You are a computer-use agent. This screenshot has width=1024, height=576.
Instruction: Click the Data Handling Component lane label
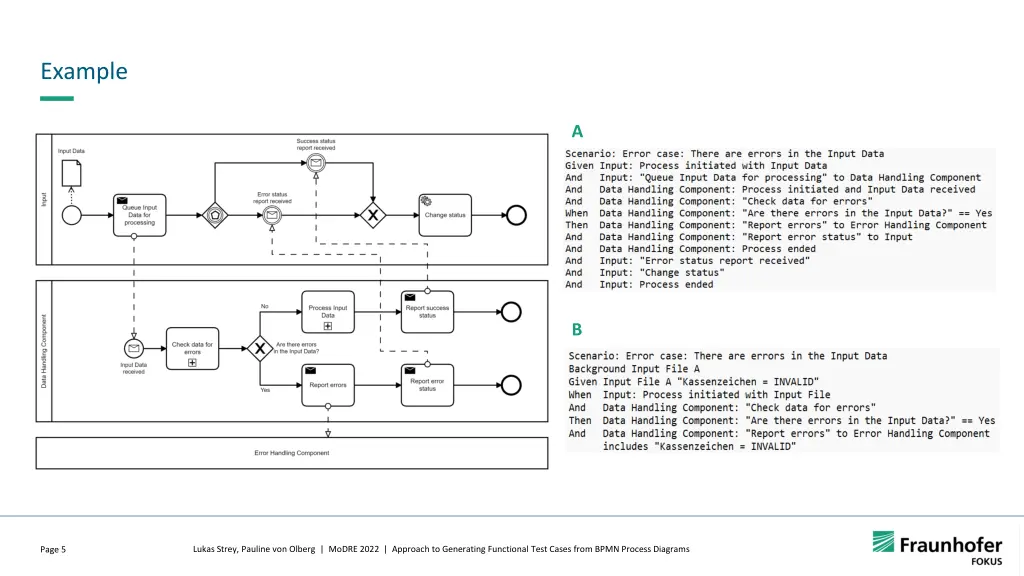pos(44,351)
